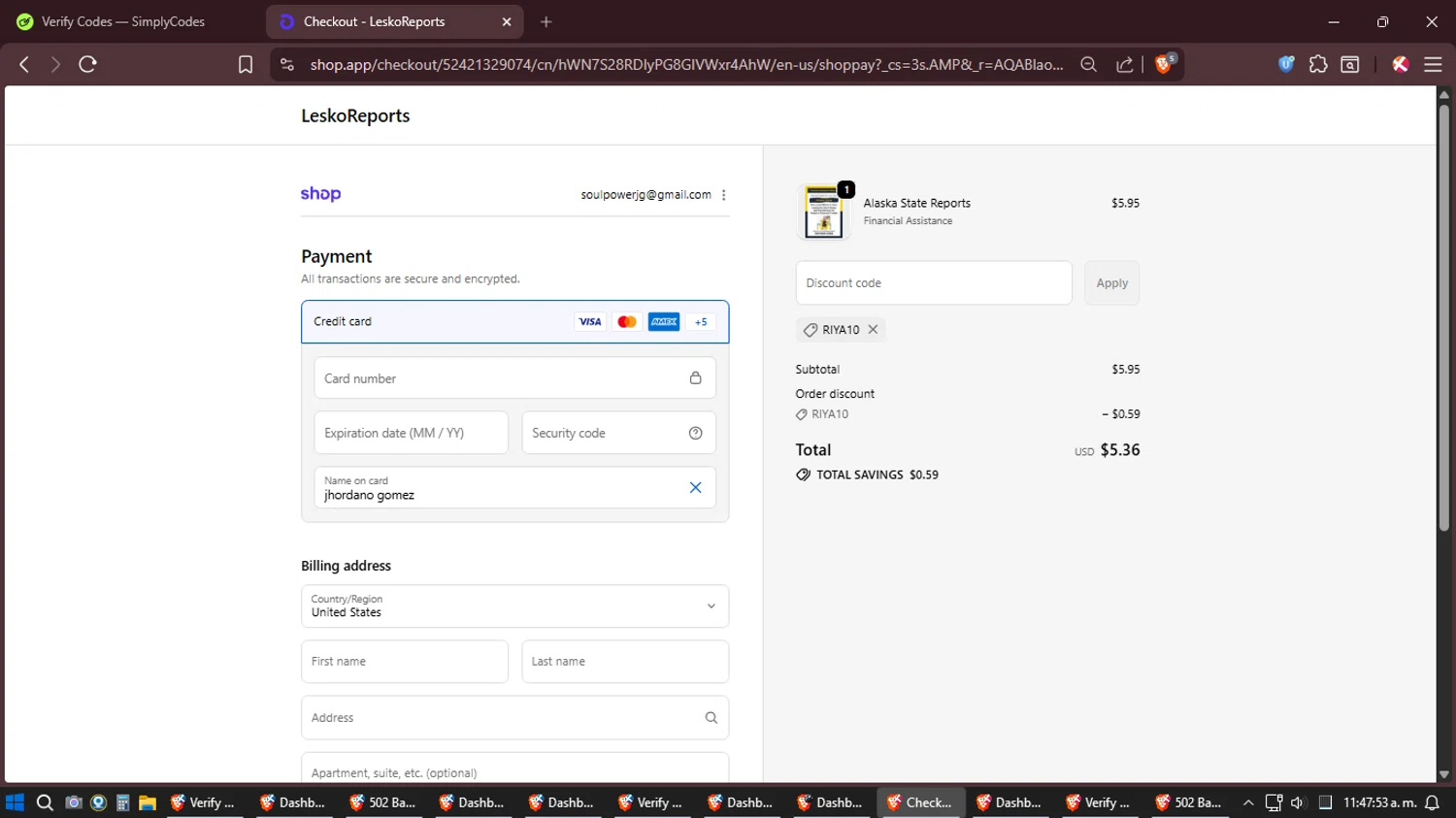Click the Total $5.36 amount
This screenshot has width=1456, height=818.
pyautogui.click(x=1120, y=450)
